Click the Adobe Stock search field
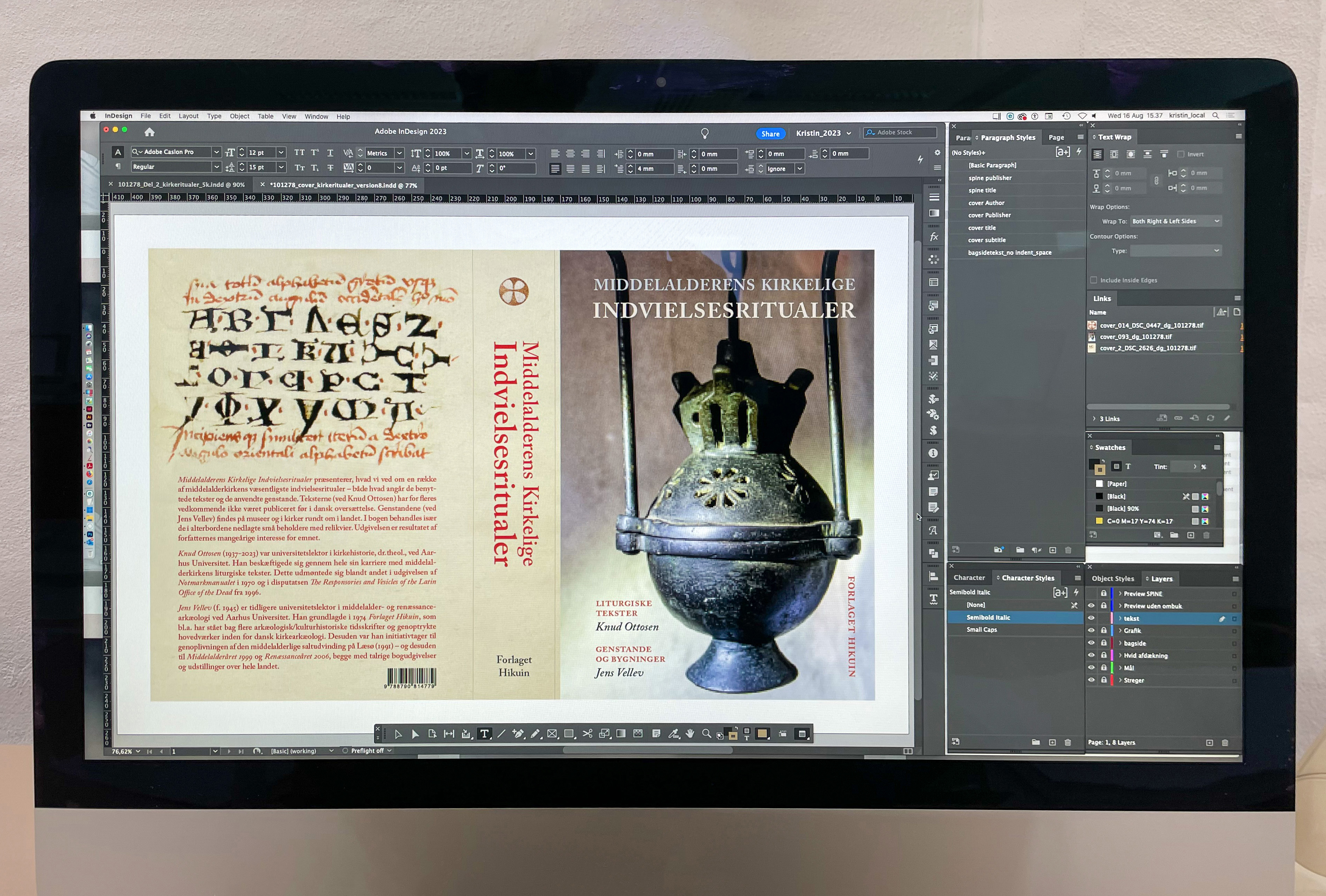The height and width of the screenshot is (896, 1326). (900, 133)
